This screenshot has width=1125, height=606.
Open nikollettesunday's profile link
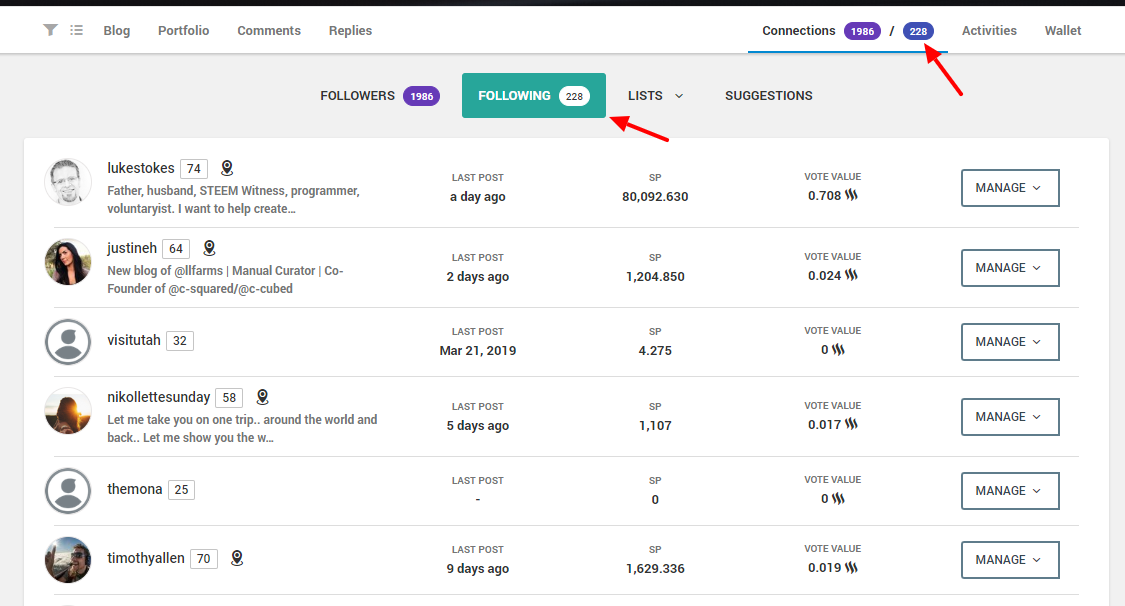tap(159, 398)
